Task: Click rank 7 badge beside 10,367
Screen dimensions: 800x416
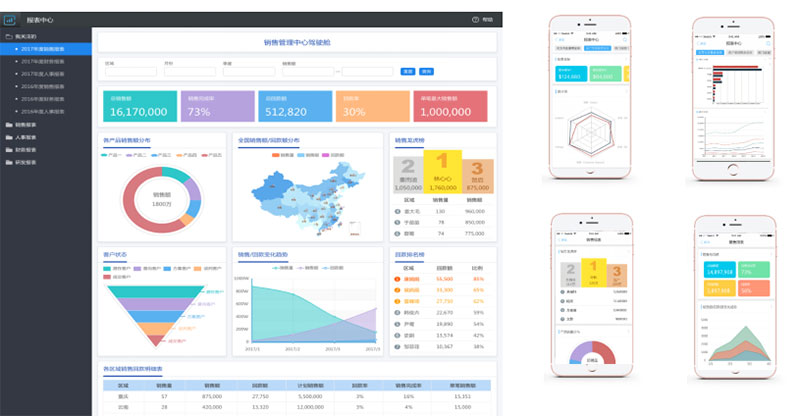Action: [x=397, y=347]
